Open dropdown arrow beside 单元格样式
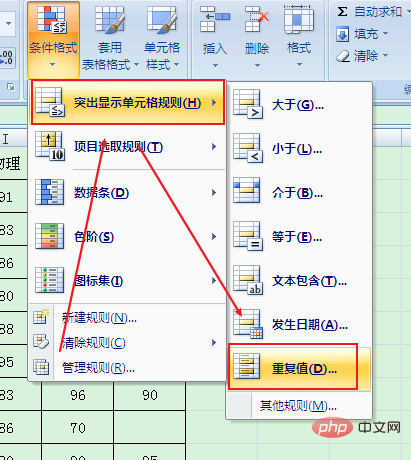Screen dimensions: 411x460 point(176,64)
